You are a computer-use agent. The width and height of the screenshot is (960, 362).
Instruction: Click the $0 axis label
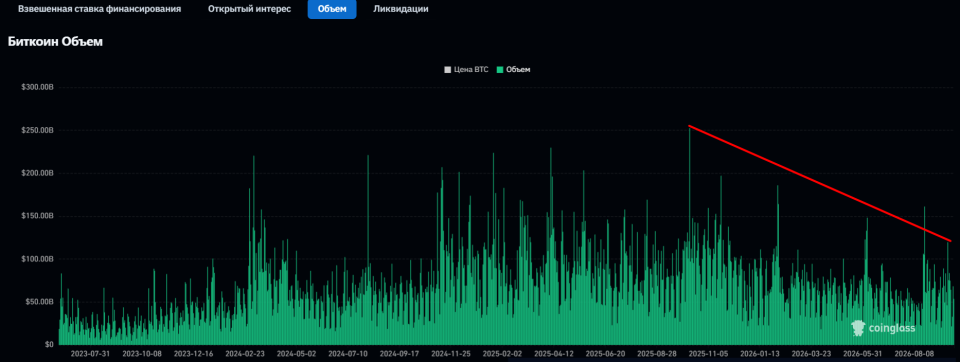click(50, 345)
